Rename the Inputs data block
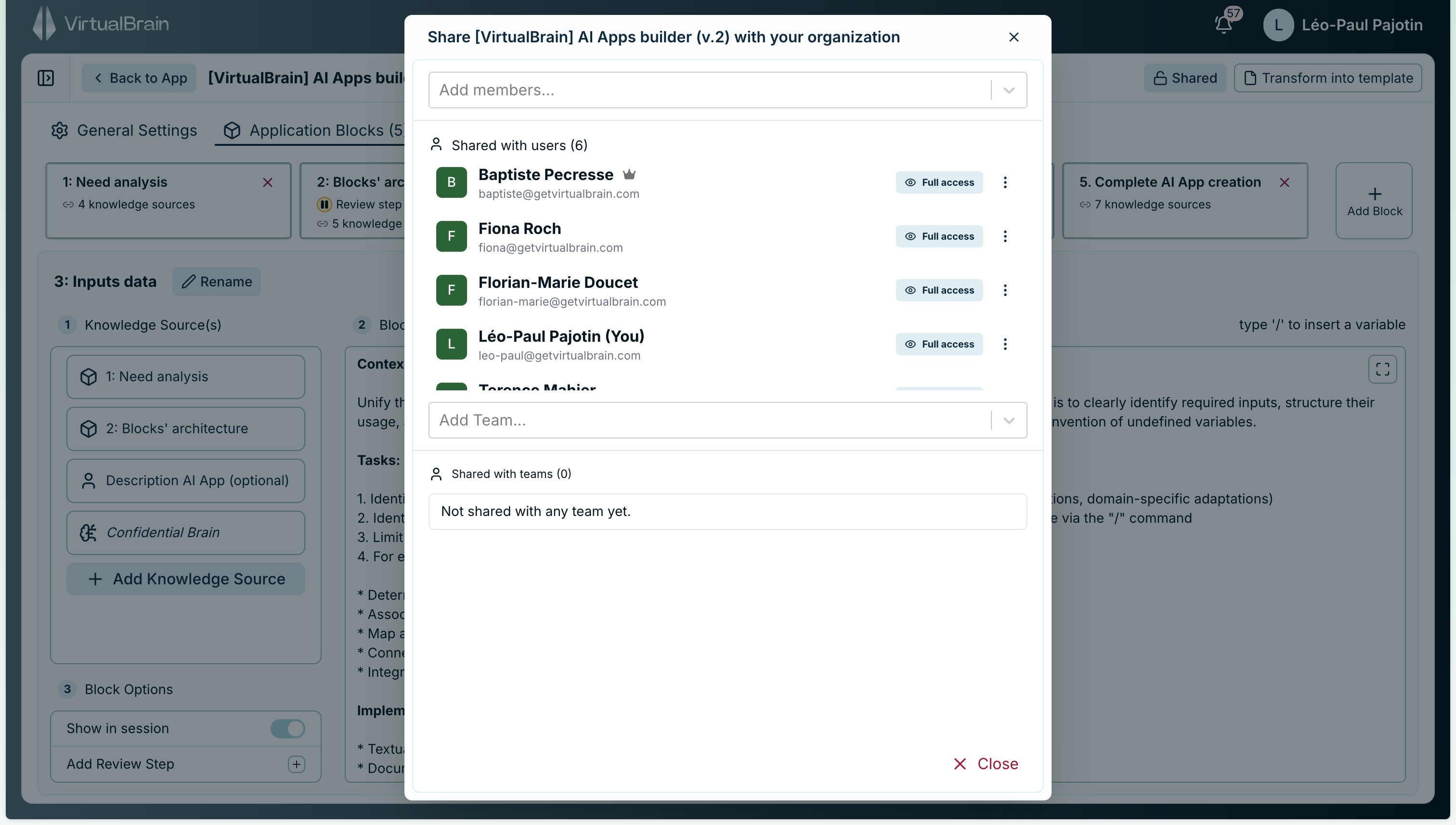This screenshot has width=1456, height=825. pos(217,282)
